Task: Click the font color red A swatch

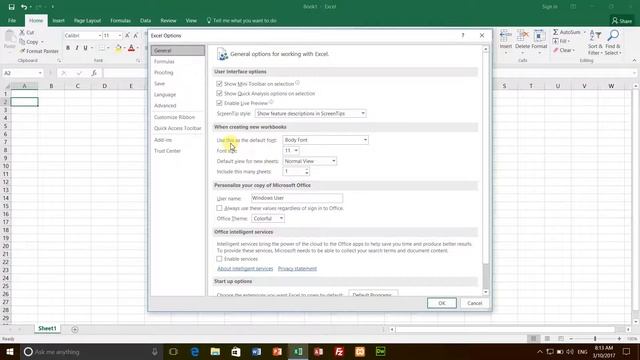Action: pyautogui.click(x=131, y=49)
